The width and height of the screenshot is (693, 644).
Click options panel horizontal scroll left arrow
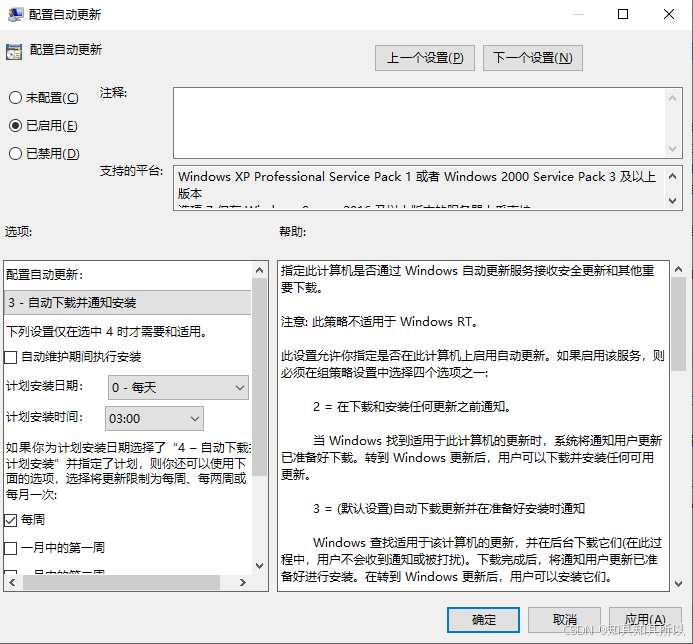click(x=12, y=583)
